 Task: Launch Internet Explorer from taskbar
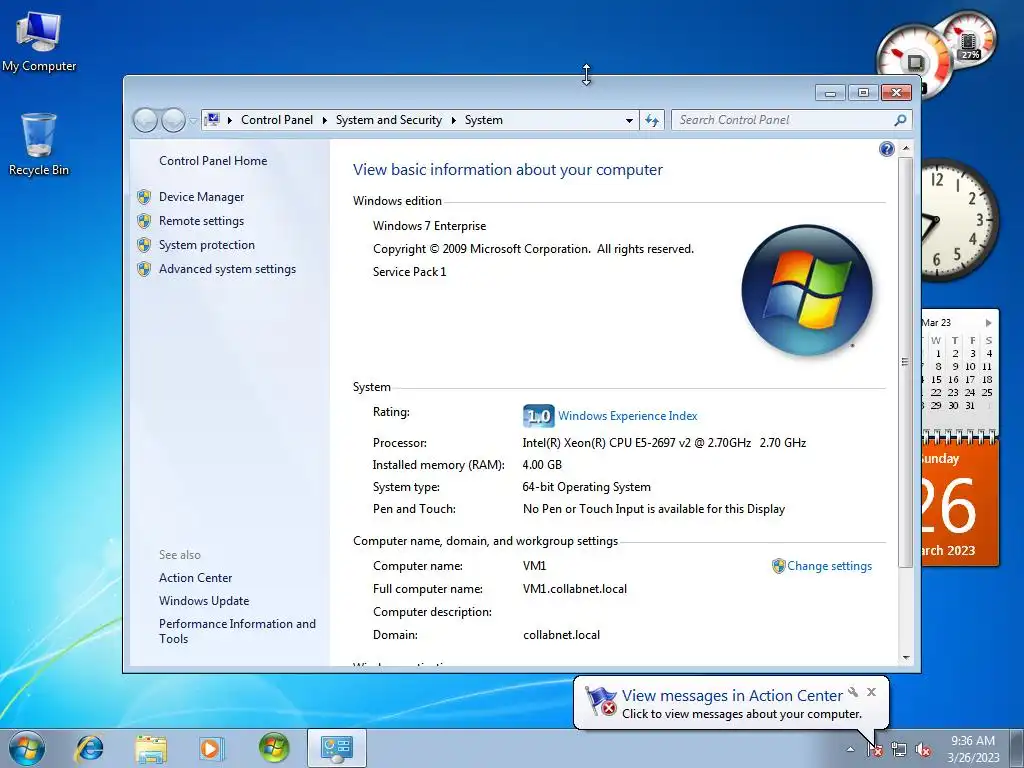(89, 748)
